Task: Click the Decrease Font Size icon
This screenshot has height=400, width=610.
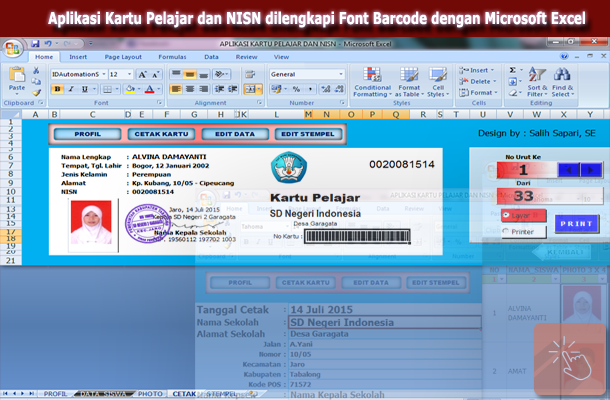Action: coord(155,74)
